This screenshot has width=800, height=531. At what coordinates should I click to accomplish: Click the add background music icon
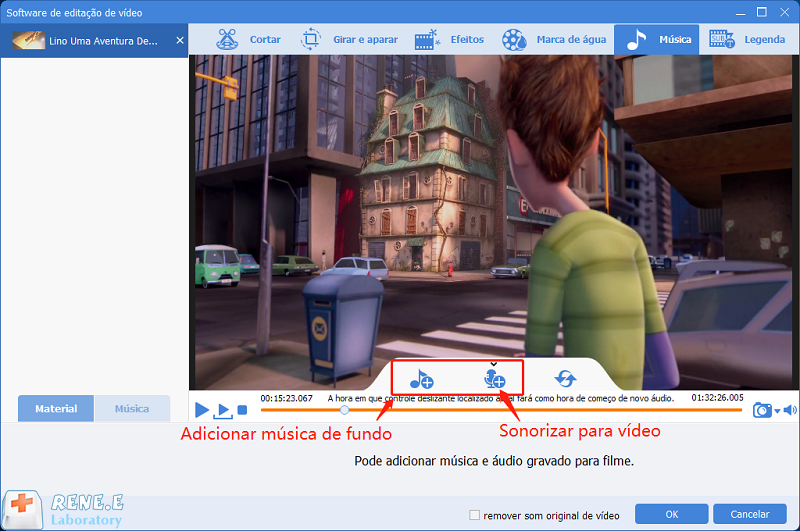point(421,380)
